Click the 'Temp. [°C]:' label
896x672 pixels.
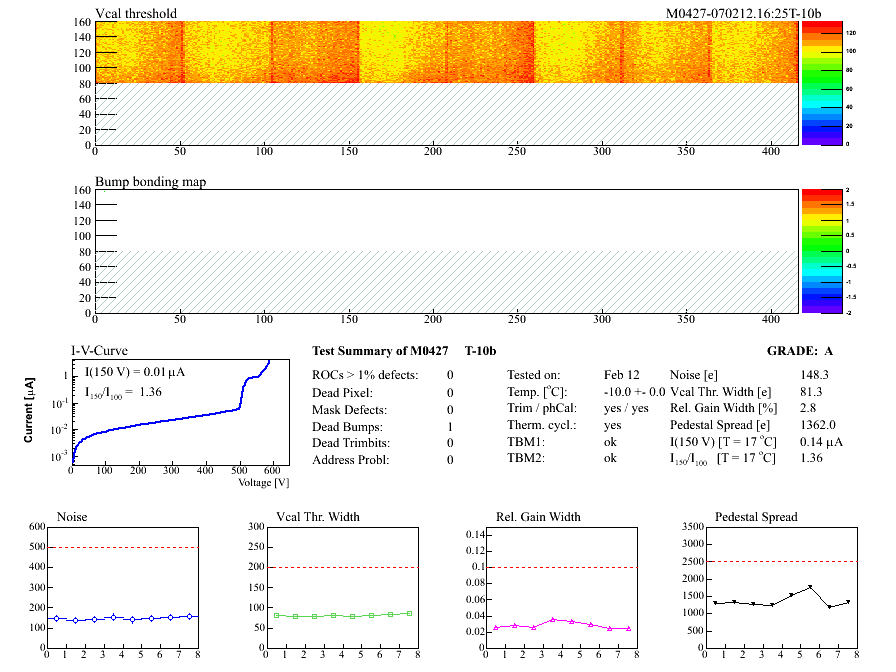pos(537,392)
